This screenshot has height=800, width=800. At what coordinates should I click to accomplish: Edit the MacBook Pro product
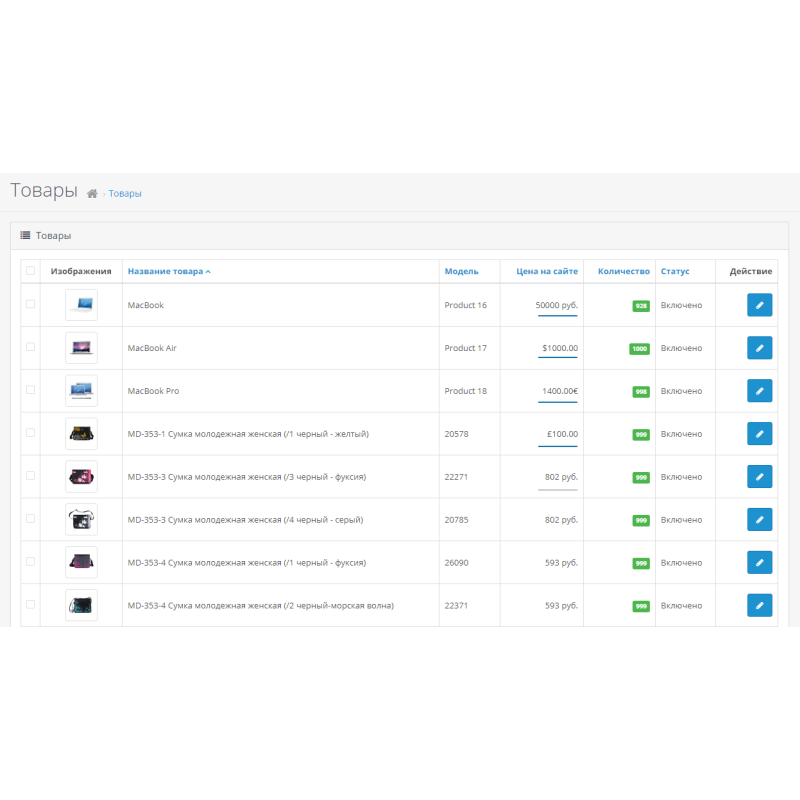tap(759, 391)
